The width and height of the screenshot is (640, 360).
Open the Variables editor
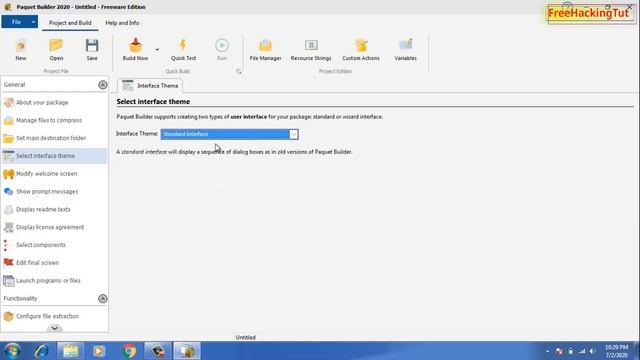point(405,49)
